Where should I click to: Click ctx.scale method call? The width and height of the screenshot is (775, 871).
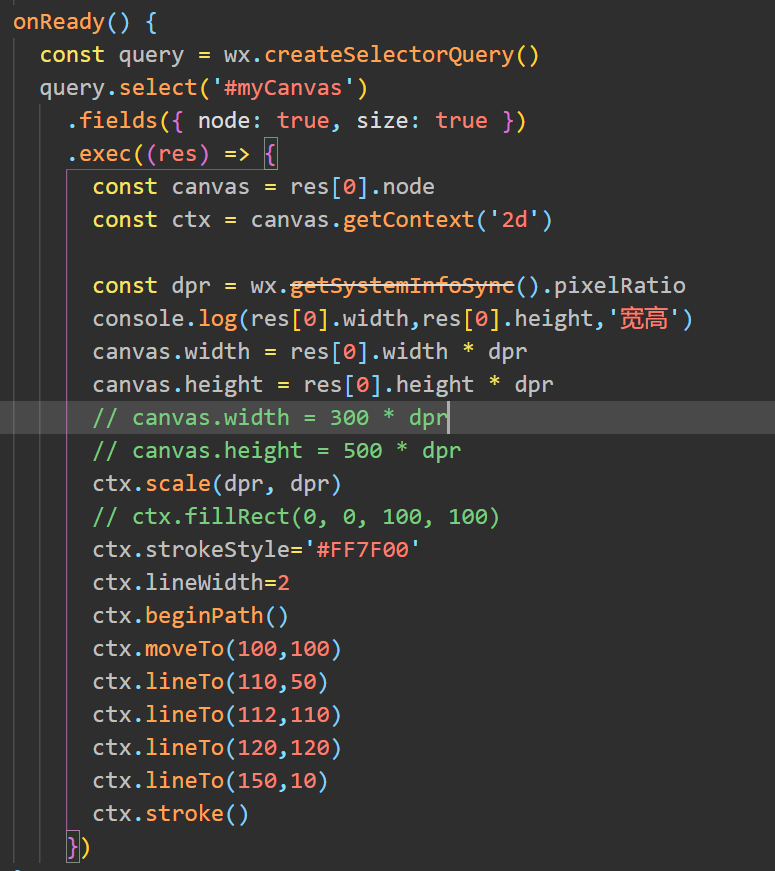(217, 484)
